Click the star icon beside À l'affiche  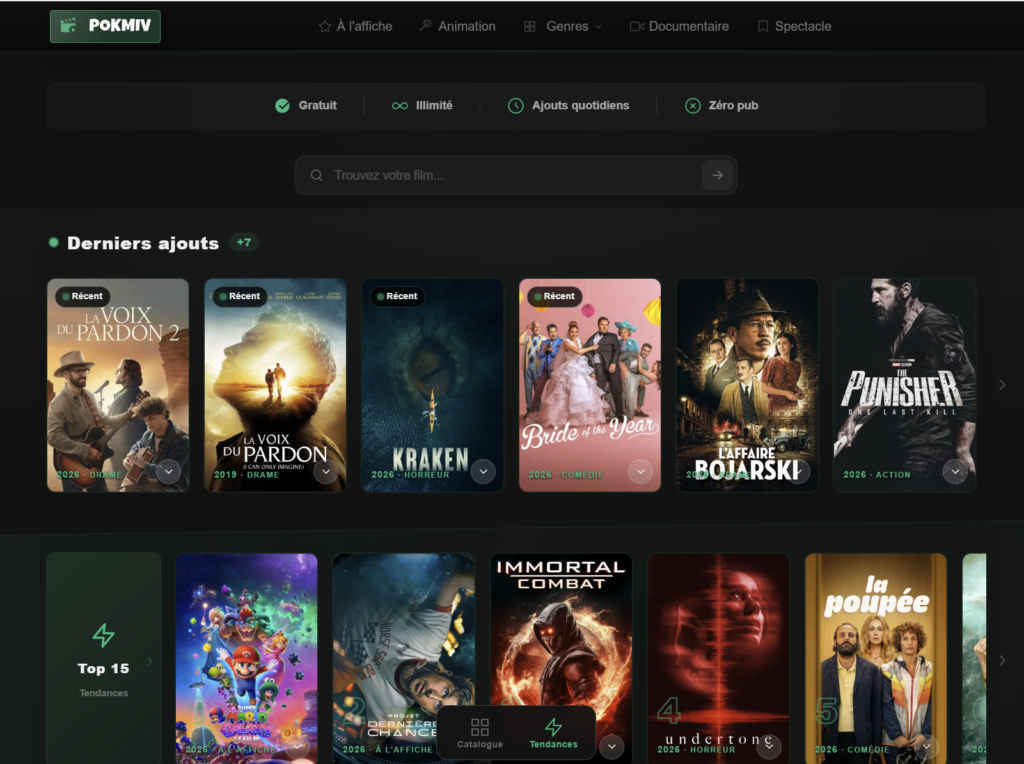tap(325, 26)
